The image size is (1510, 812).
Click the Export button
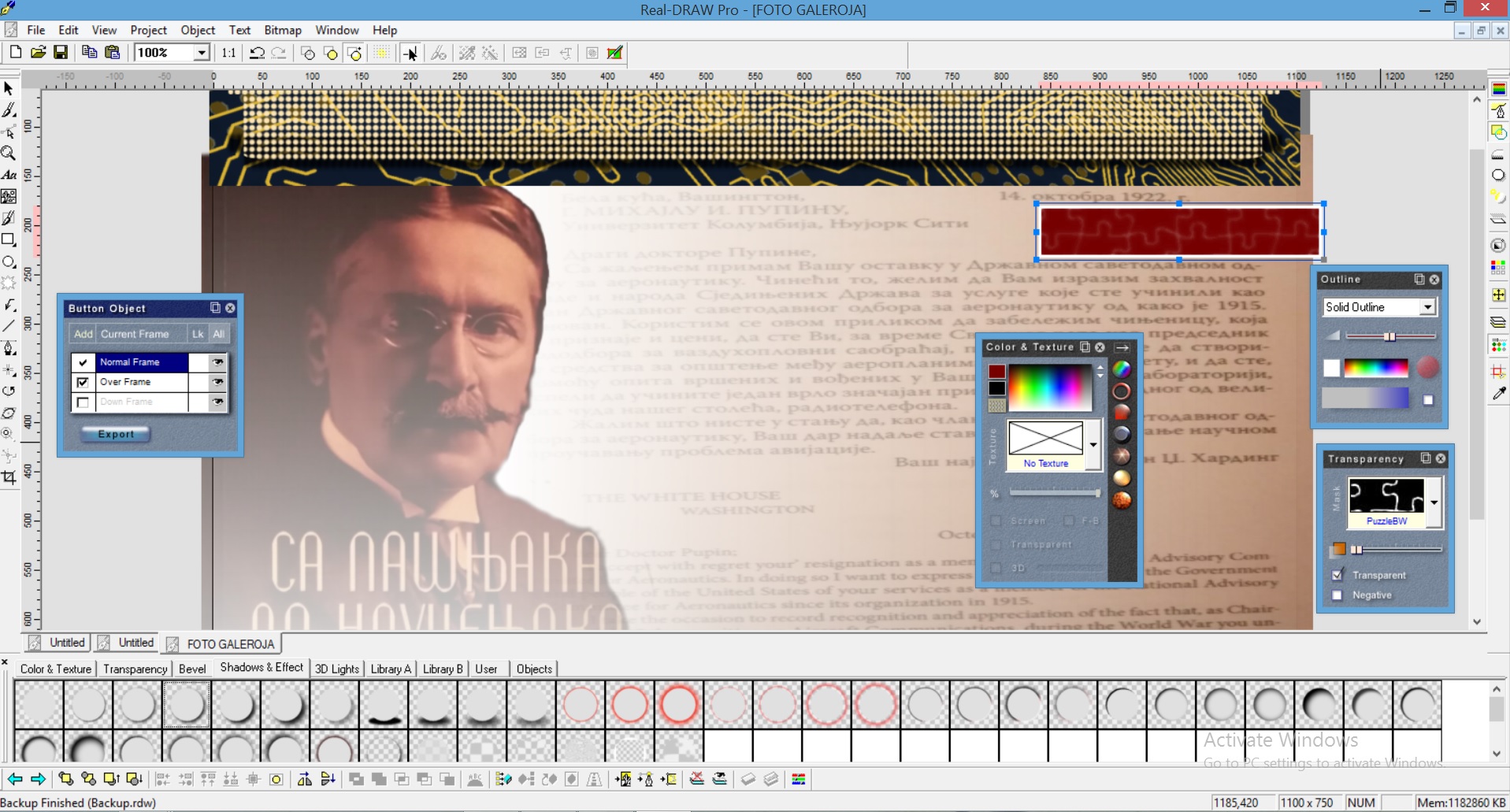(x=116, y=434)
